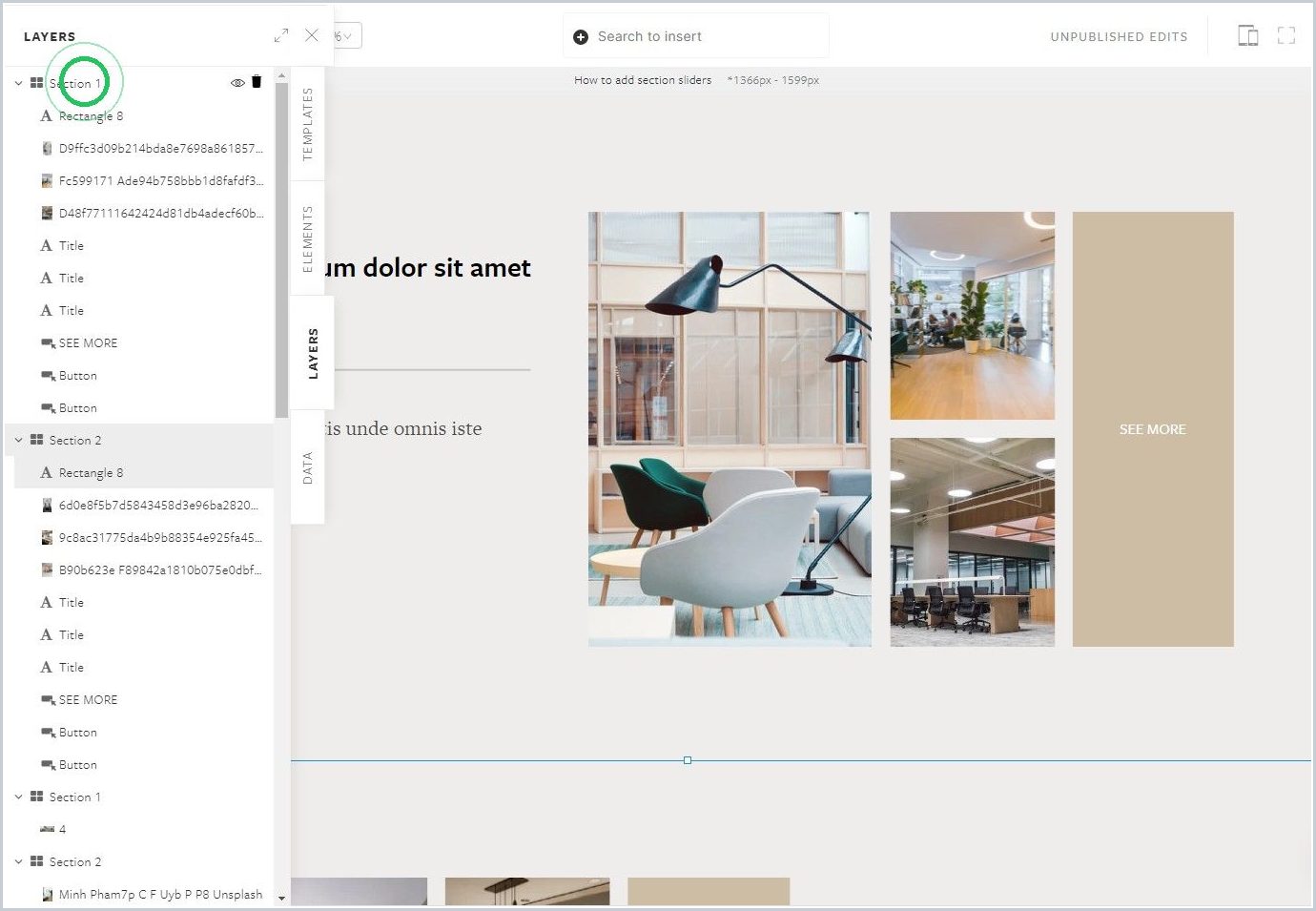Viewport: 1316px width, 911px height.
Task: Select the LAYERS vertical tab
Action: point(312,353)
